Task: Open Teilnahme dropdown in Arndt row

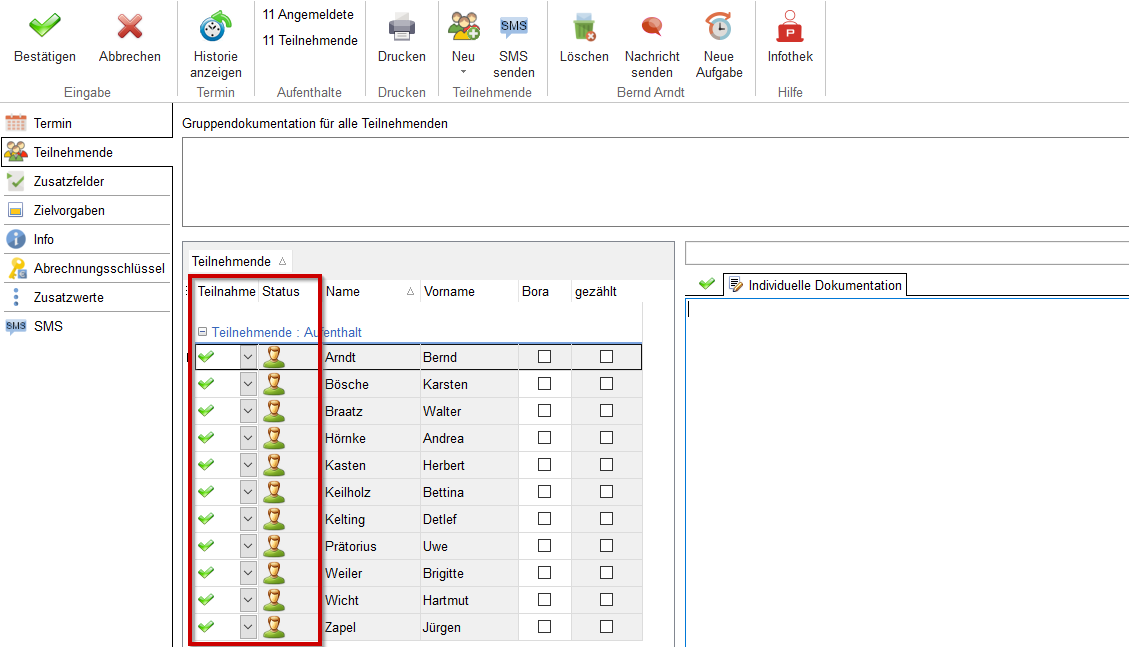Action: coord(248,357)
